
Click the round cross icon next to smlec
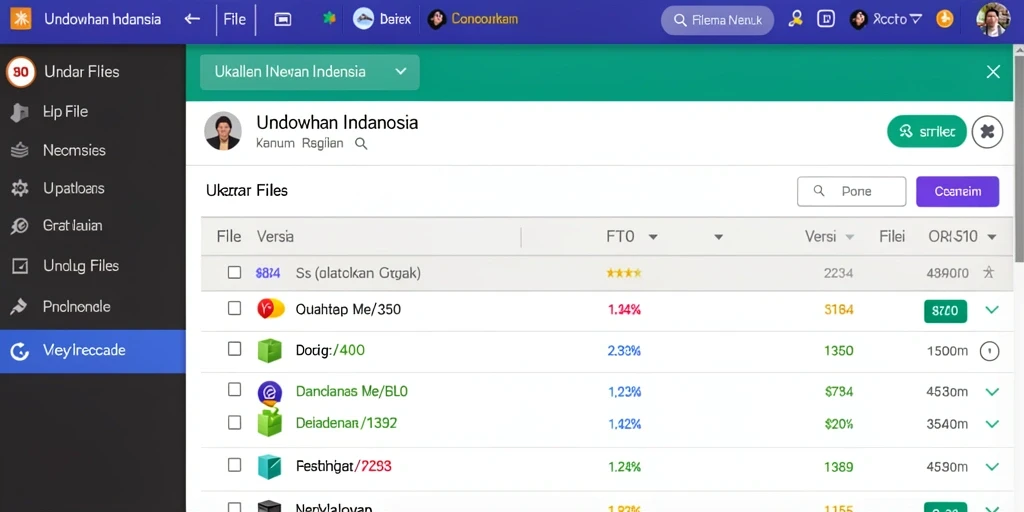(987, 132)
